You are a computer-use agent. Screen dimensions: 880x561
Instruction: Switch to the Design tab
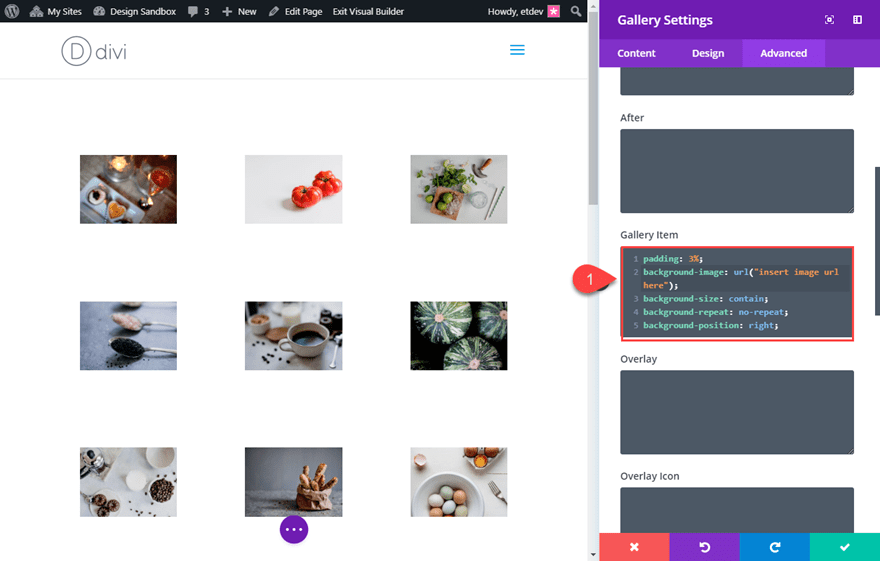click(x=708, y=53)
